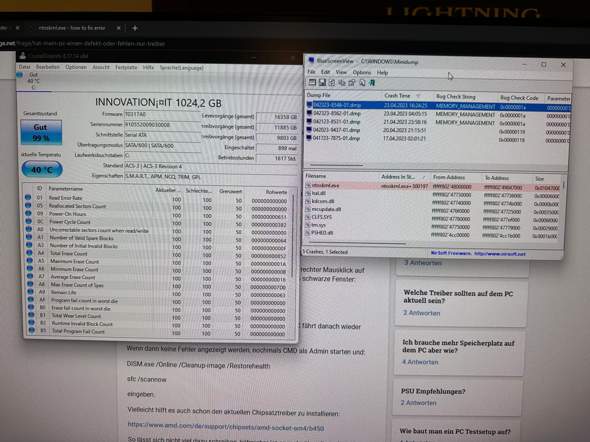Open the amd.com chipset driver link
Image resolution: width=590 pixels, height=442 pixels.
[226, 427]
